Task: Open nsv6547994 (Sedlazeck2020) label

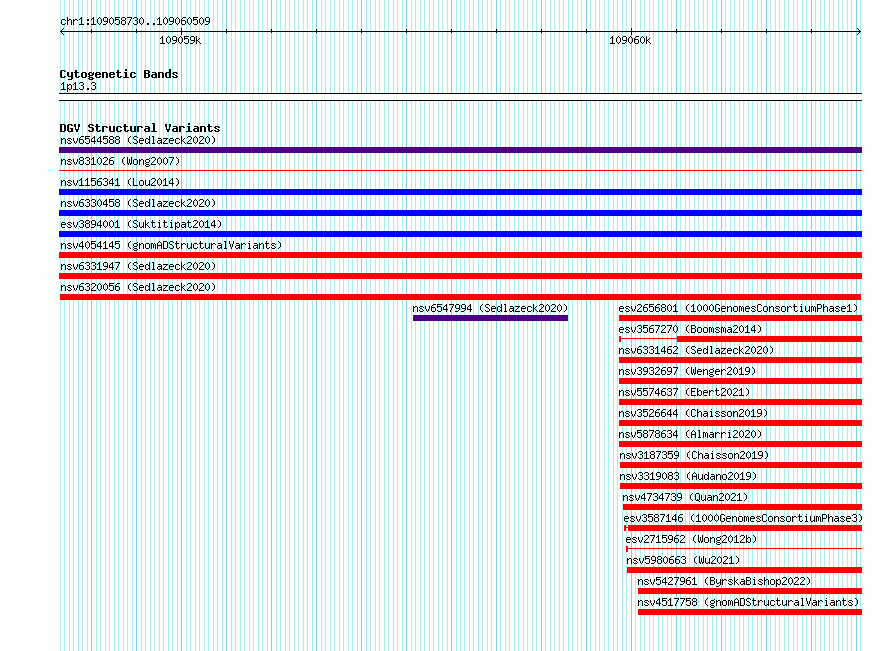Action: (490, 308)
